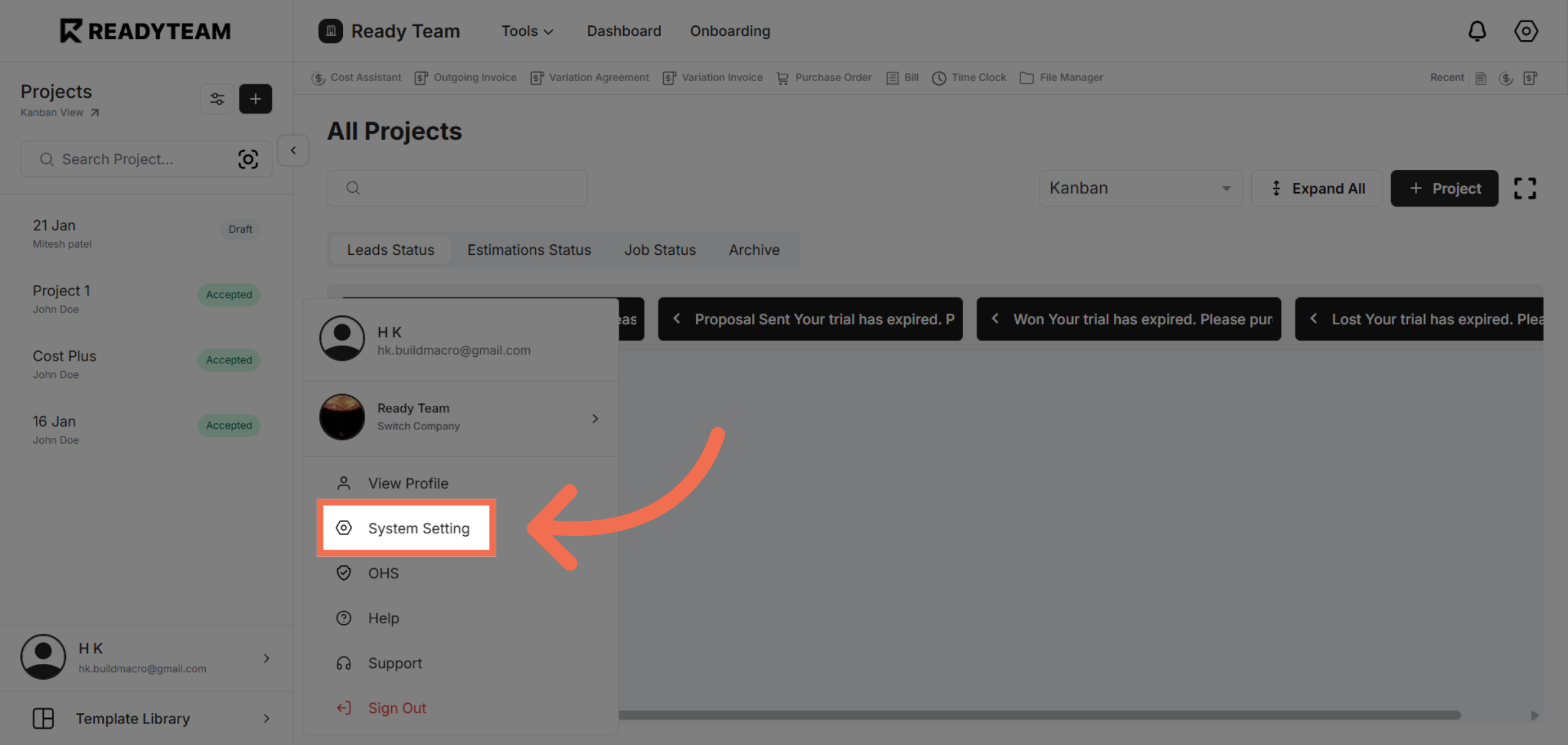The width and height of the screenshot is (1568, 745).
Task: Open the Kanban view selector
Action: [x=1140, y=188]
